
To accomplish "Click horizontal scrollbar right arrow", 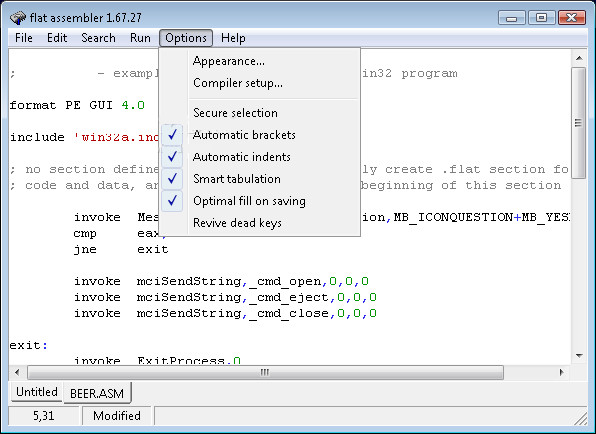I will (562, 372).
